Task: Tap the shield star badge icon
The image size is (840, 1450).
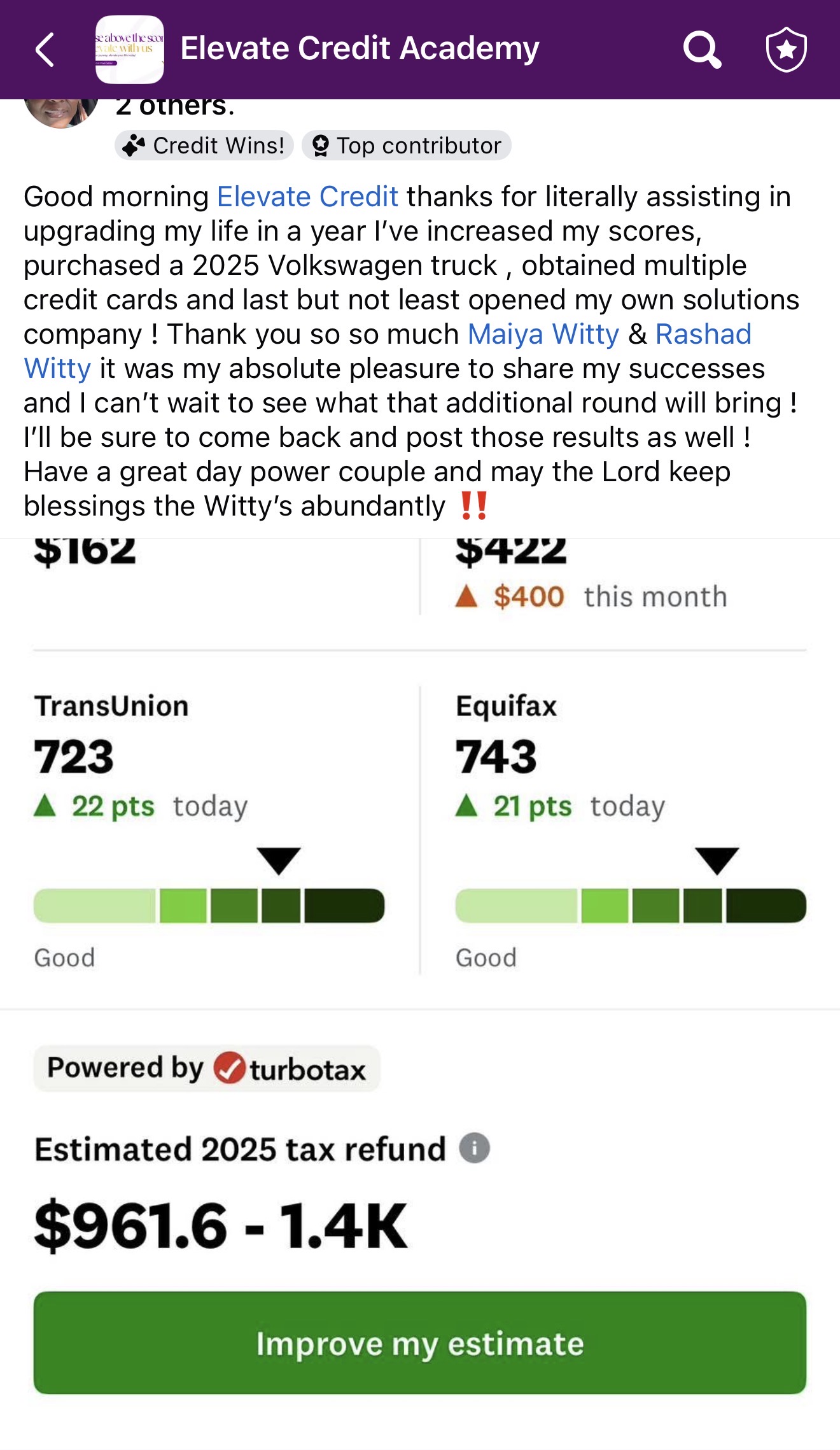Action: coord(786,49)
